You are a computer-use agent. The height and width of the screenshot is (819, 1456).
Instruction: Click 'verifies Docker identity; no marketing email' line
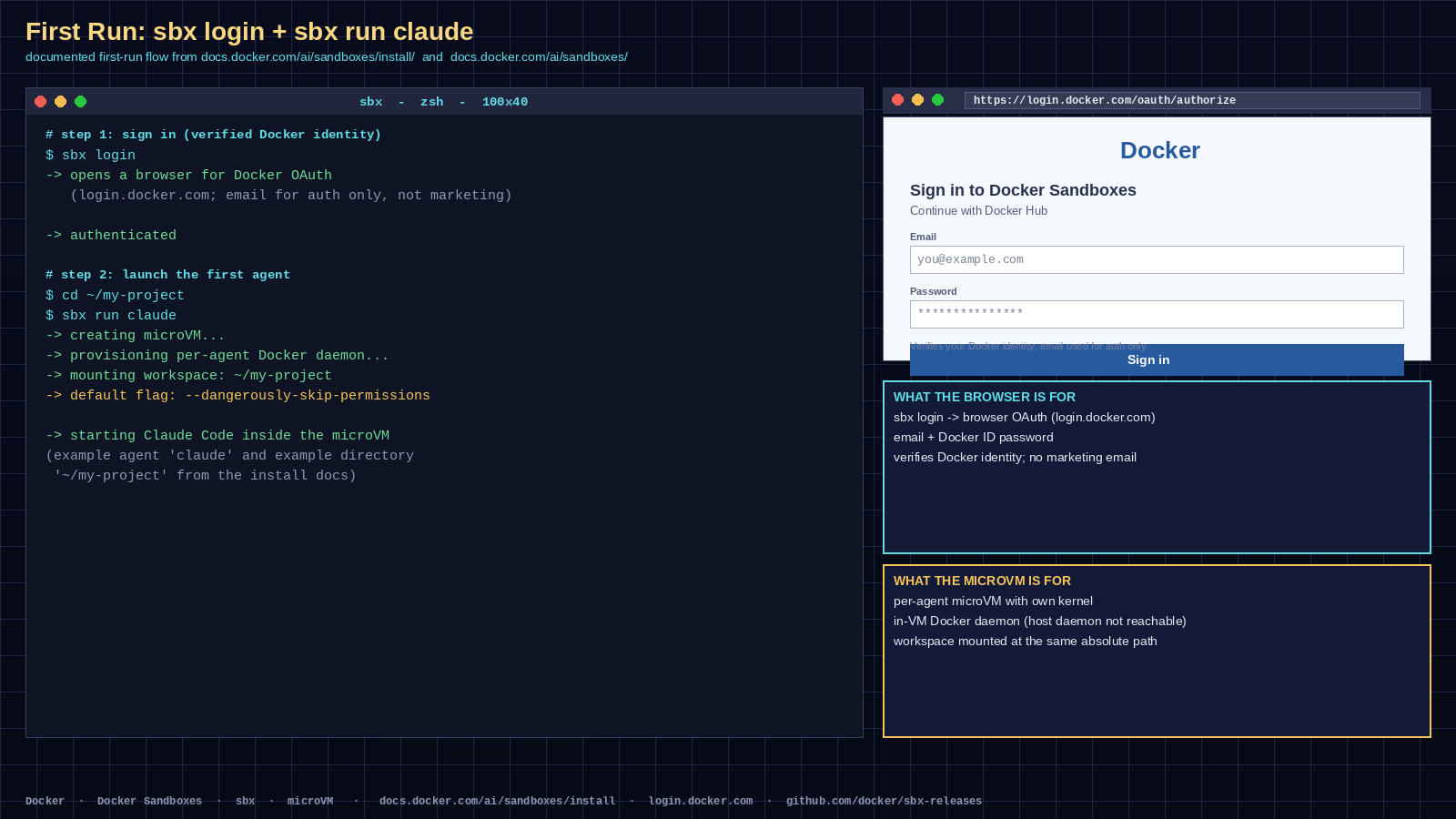1015,457
